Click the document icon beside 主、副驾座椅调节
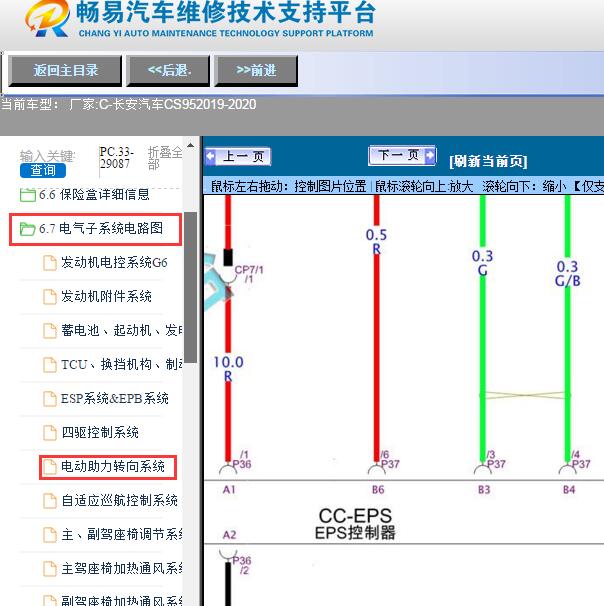 (x=49, y=535)
